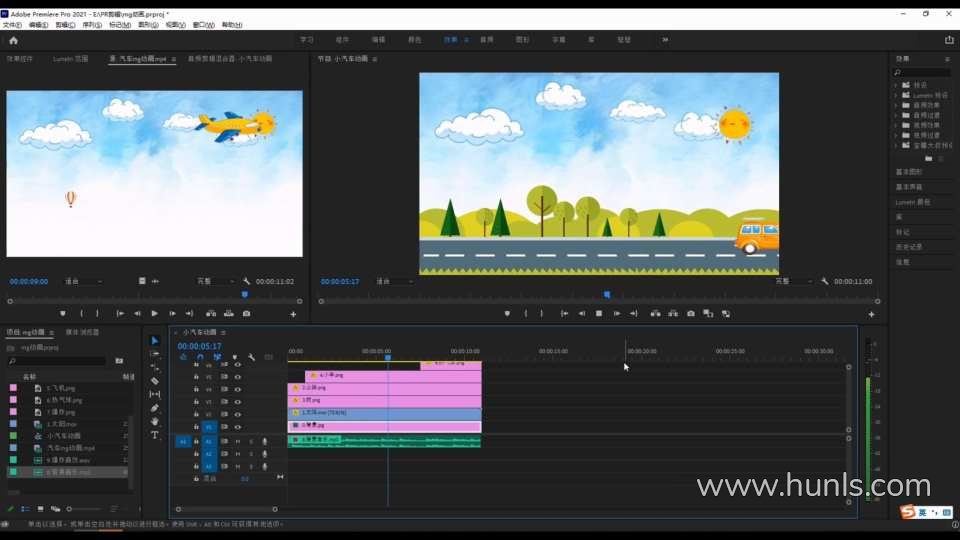The height and width of the screenshot is (540, 960).
Task: Select the Type tool
Action: [x=155, y=435]
